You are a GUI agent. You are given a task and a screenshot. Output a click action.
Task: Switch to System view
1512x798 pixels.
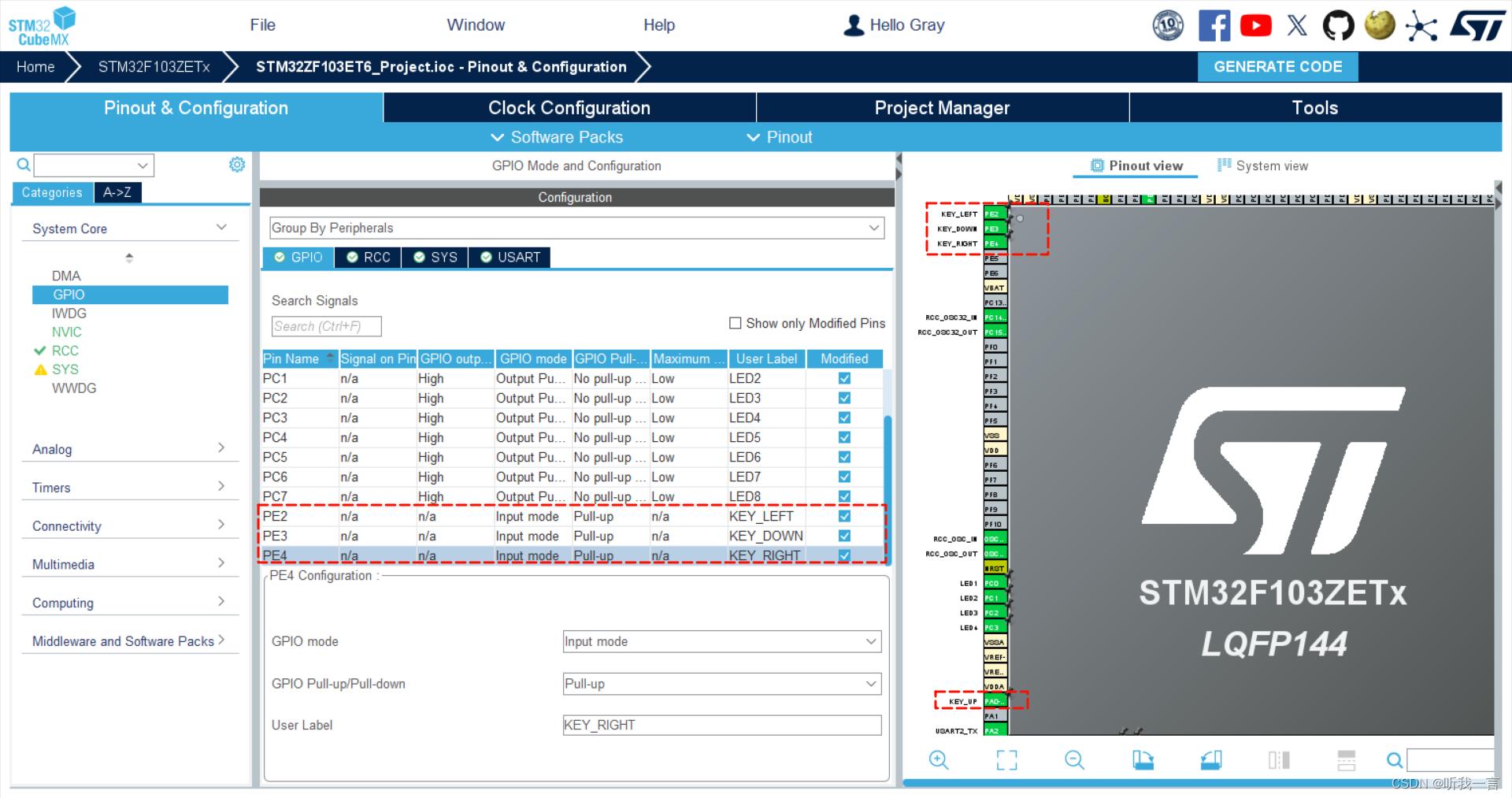(x=1262, y=165)
